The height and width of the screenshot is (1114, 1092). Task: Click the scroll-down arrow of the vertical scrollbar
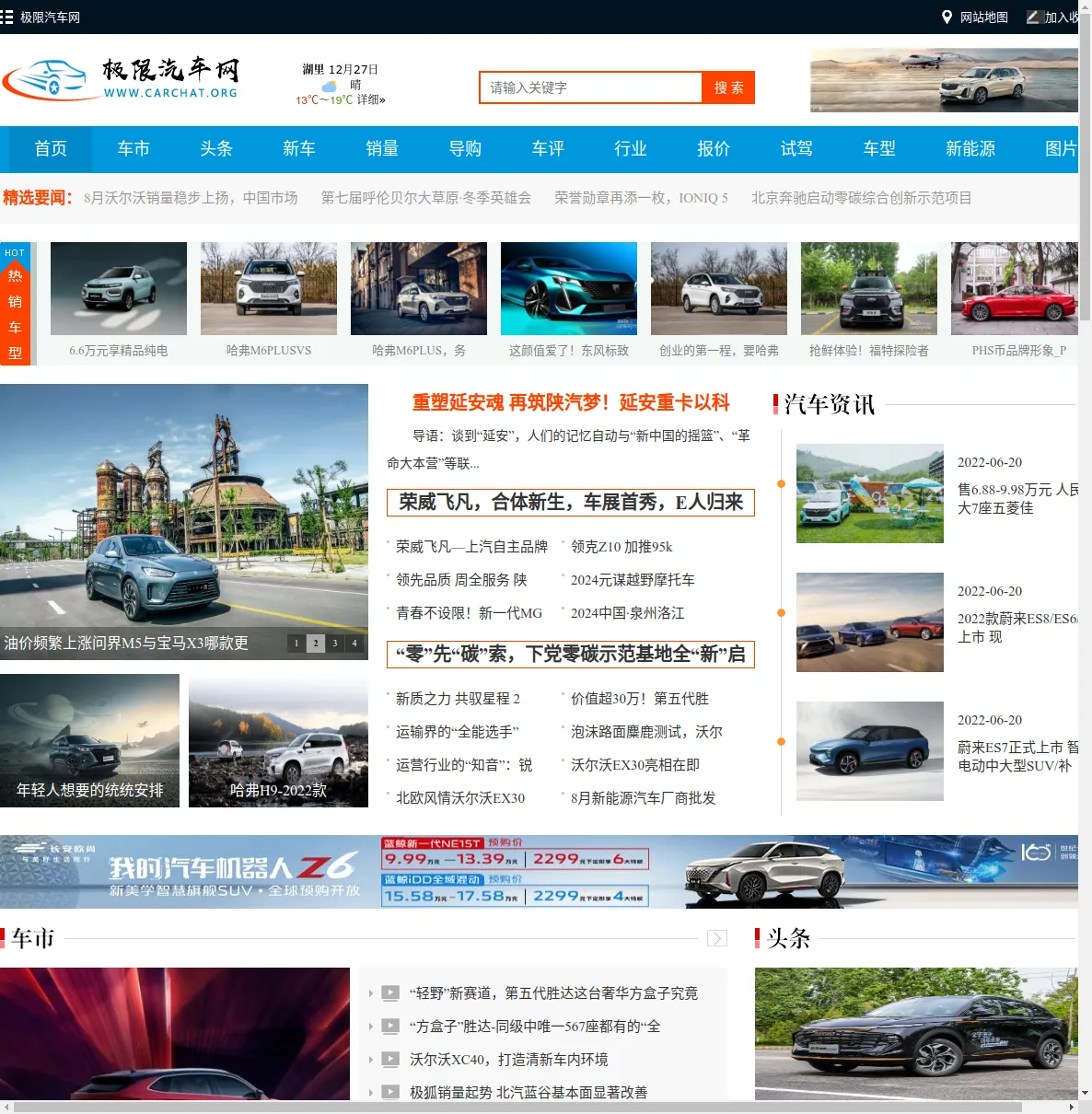[x=1085, y=1094]
